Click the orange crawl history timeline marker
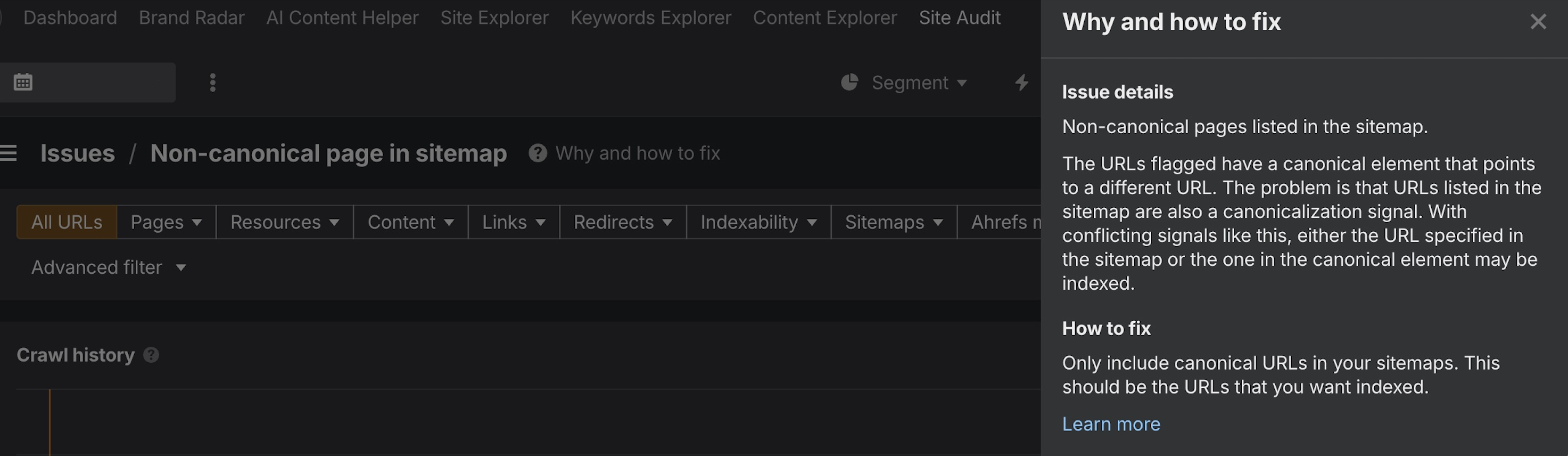The height and width of the screenshot is (456, 1568). pyautogui.click(x=49, y=422)
